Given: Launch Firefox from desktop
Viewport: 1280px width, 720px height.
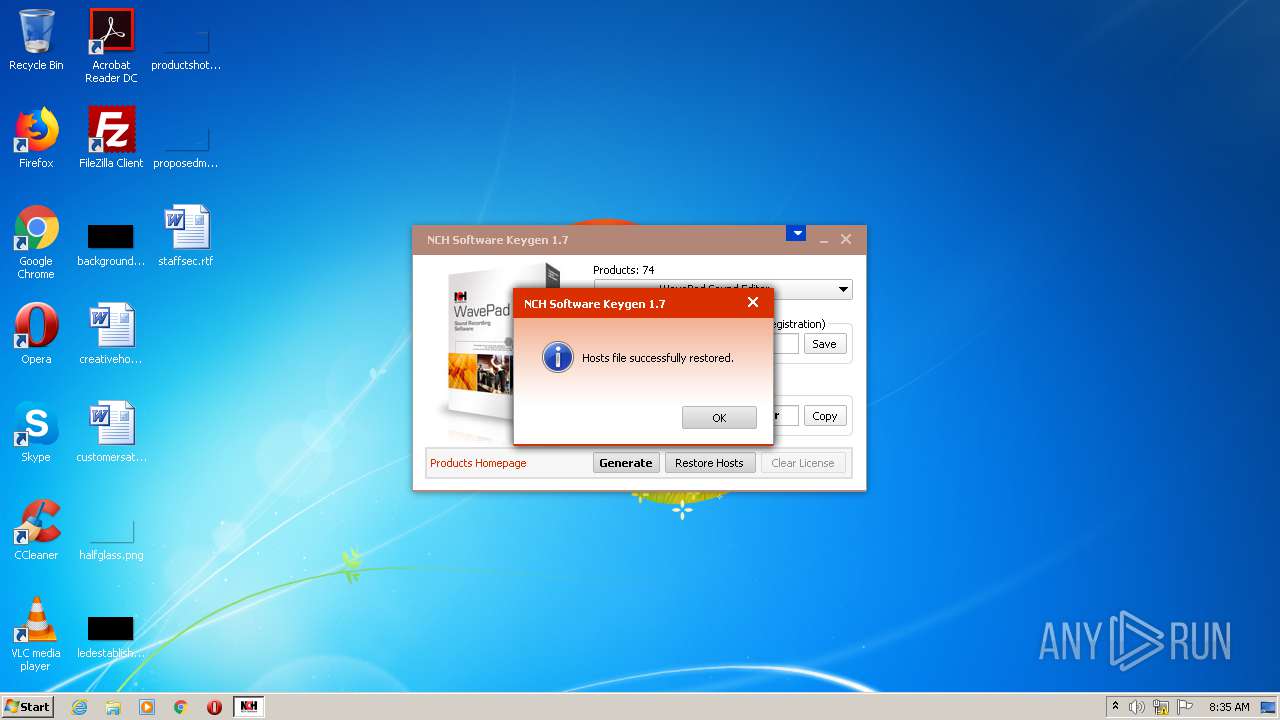Looking at the screenshot, I should pos(36,138).
